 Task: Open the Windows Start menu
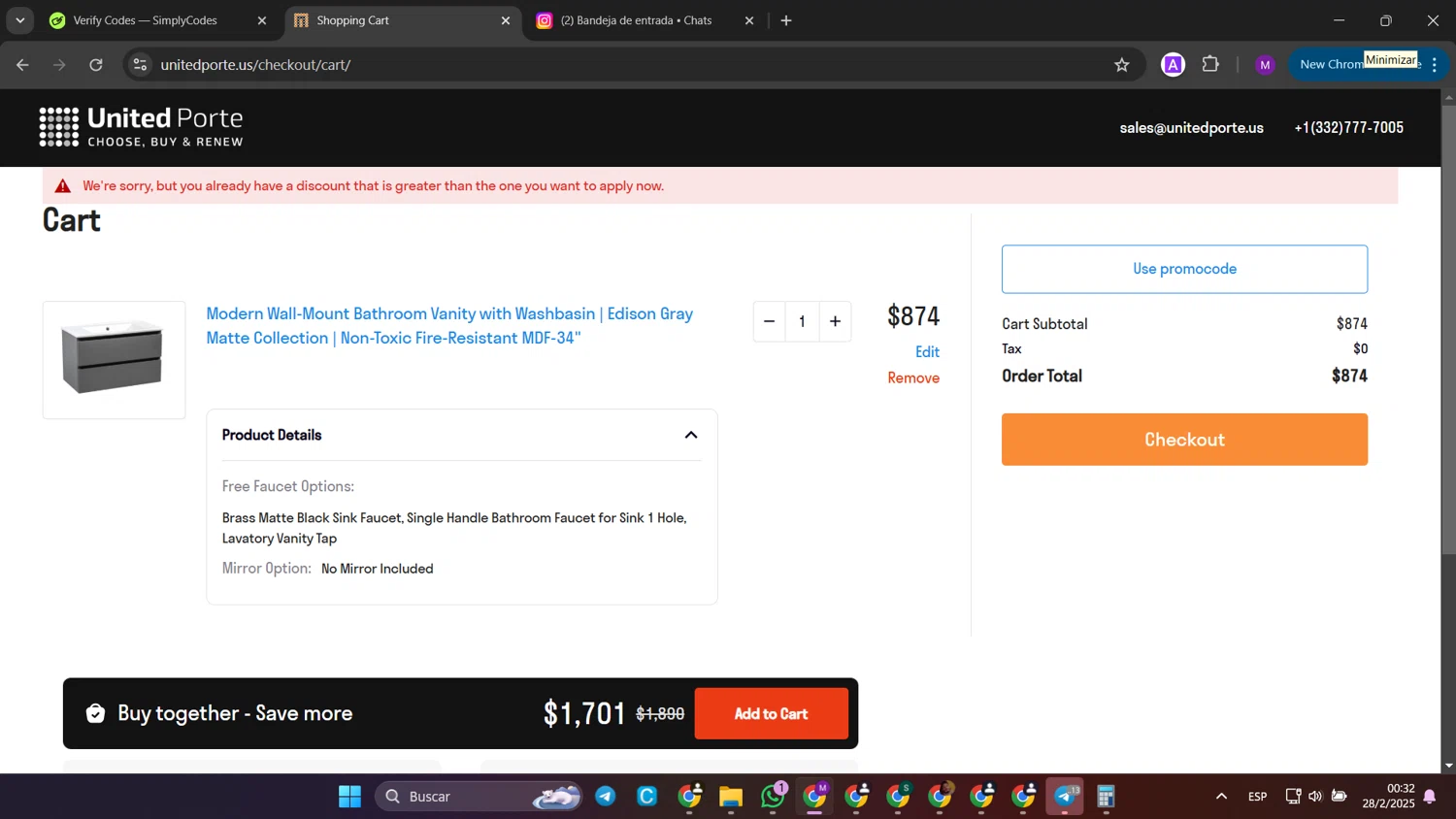(349, 797)
